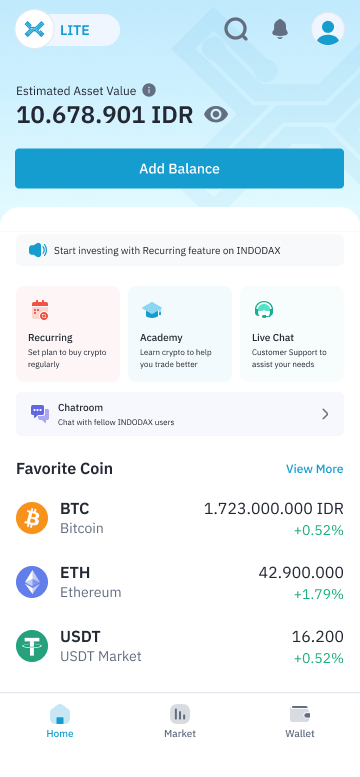Switch to the Wallet tab
The height and width of the screenshot is (777, 360).
(x=300, y=722)
